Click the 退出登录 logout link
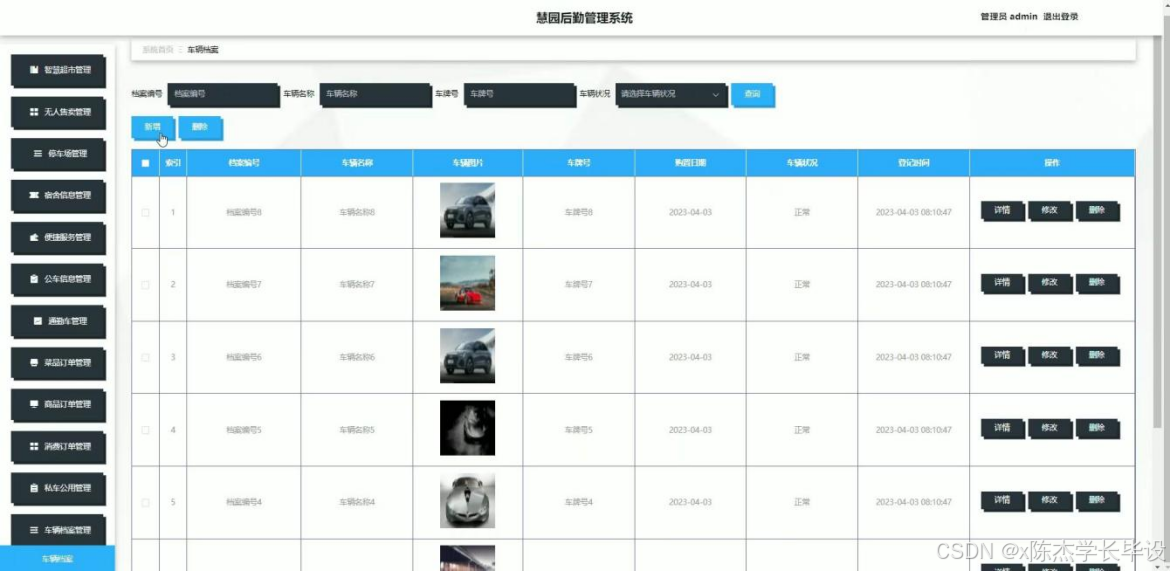Viewport: 1170px width, 571px height. 1060,16
